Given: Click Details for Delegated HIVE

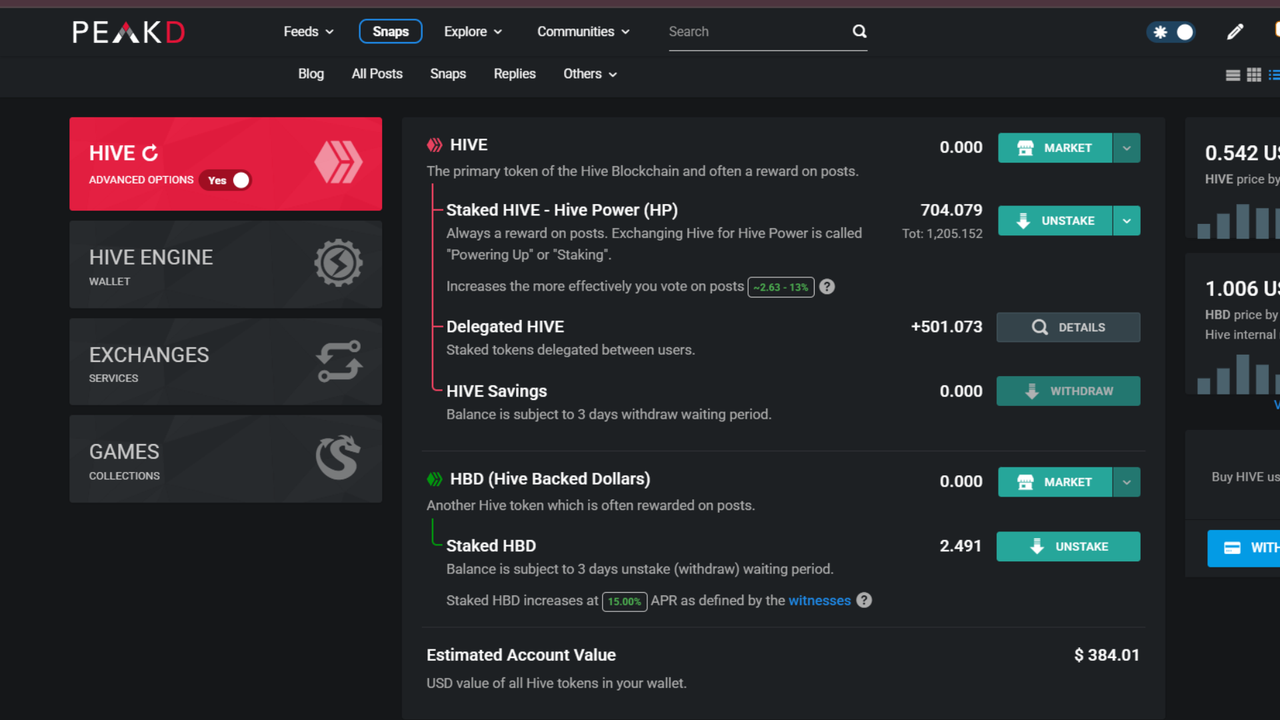Looking at the screenshot, I should pyautogui.click(x=1068, y=327).
